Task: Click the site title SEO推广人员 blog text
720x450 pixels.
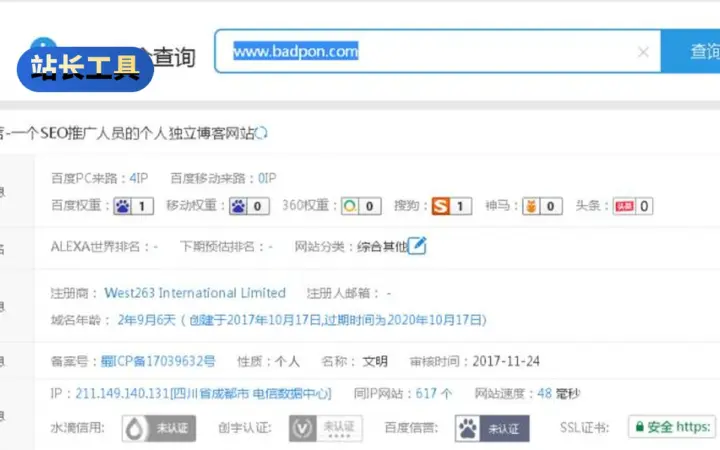Action: 127,133
